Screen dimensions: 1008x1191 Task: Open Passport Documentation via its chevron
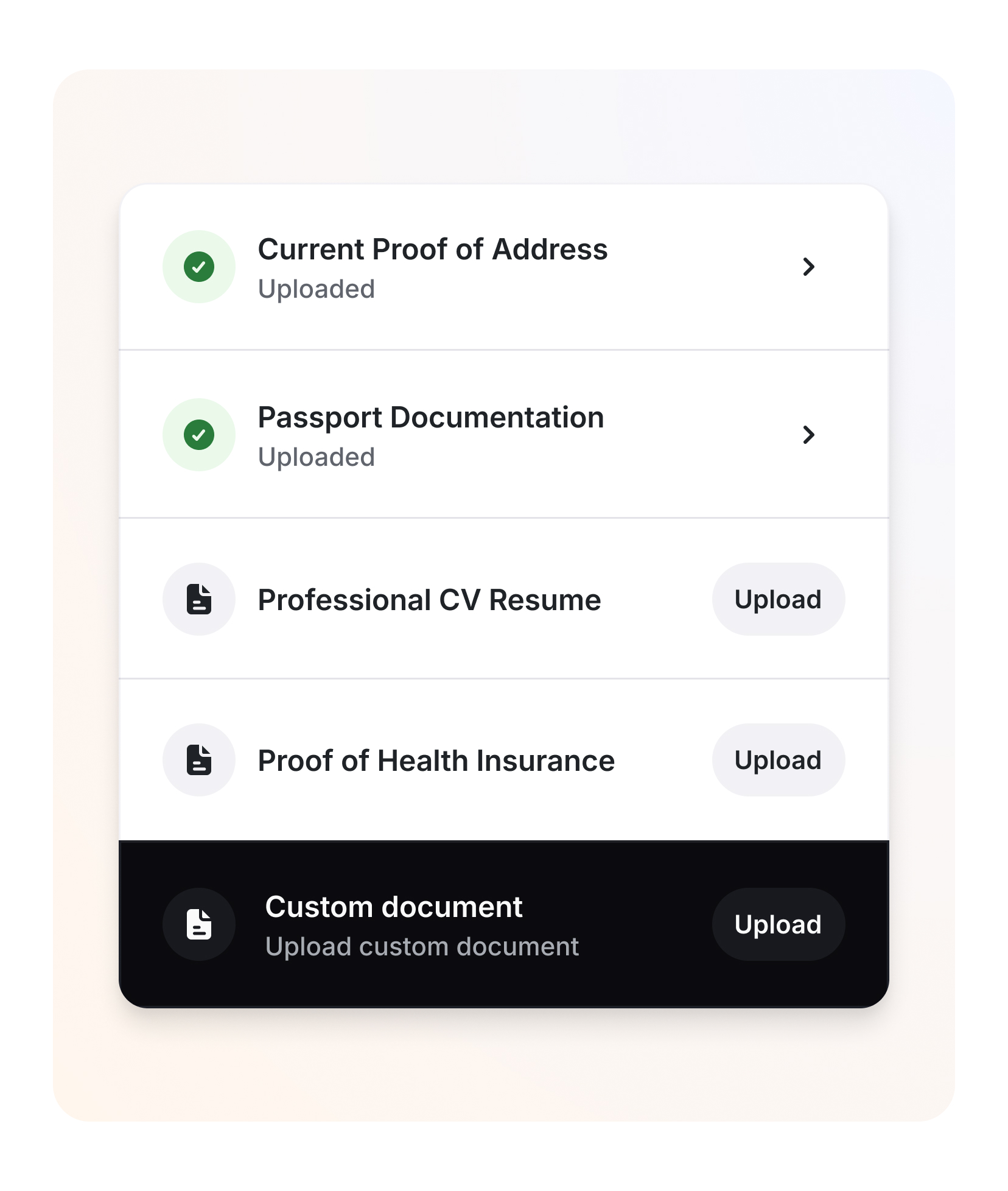[x=808, y=434]
